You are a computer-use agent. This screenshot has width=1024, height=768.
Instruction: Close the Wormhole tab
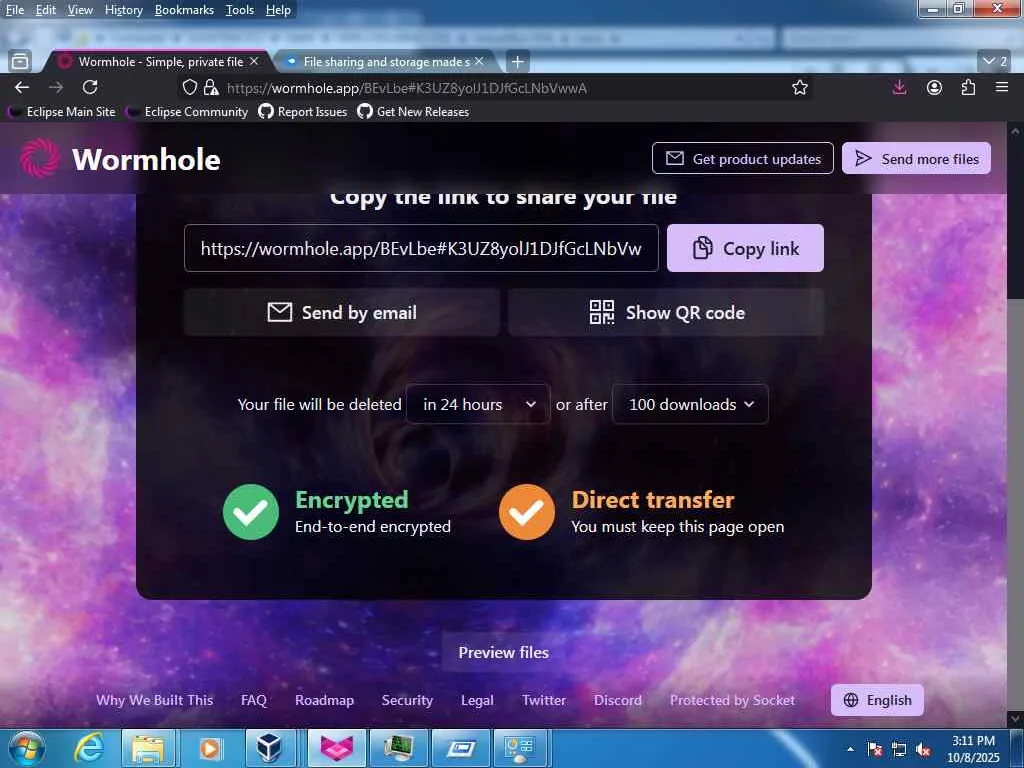(x=254, y=61)
